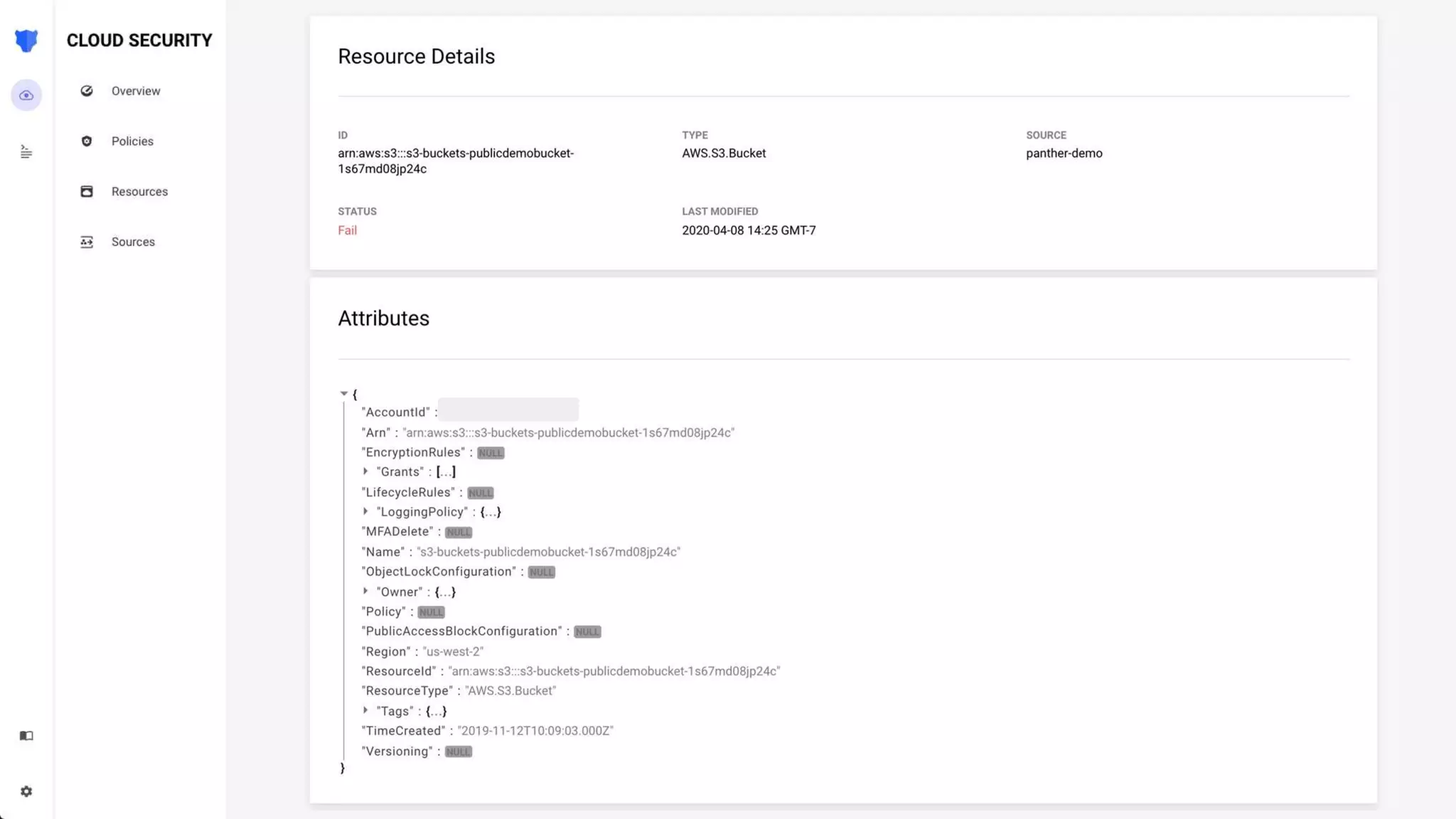Click the documentation book icon
Image resolution: width=1456 pixels, height=819 pixels.
tap(26, 736)
